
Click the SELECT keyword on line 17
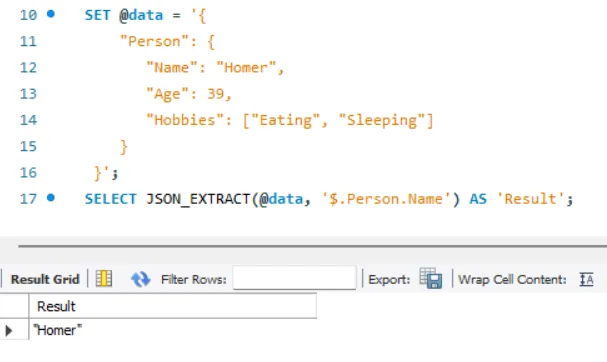coord(111,199)
